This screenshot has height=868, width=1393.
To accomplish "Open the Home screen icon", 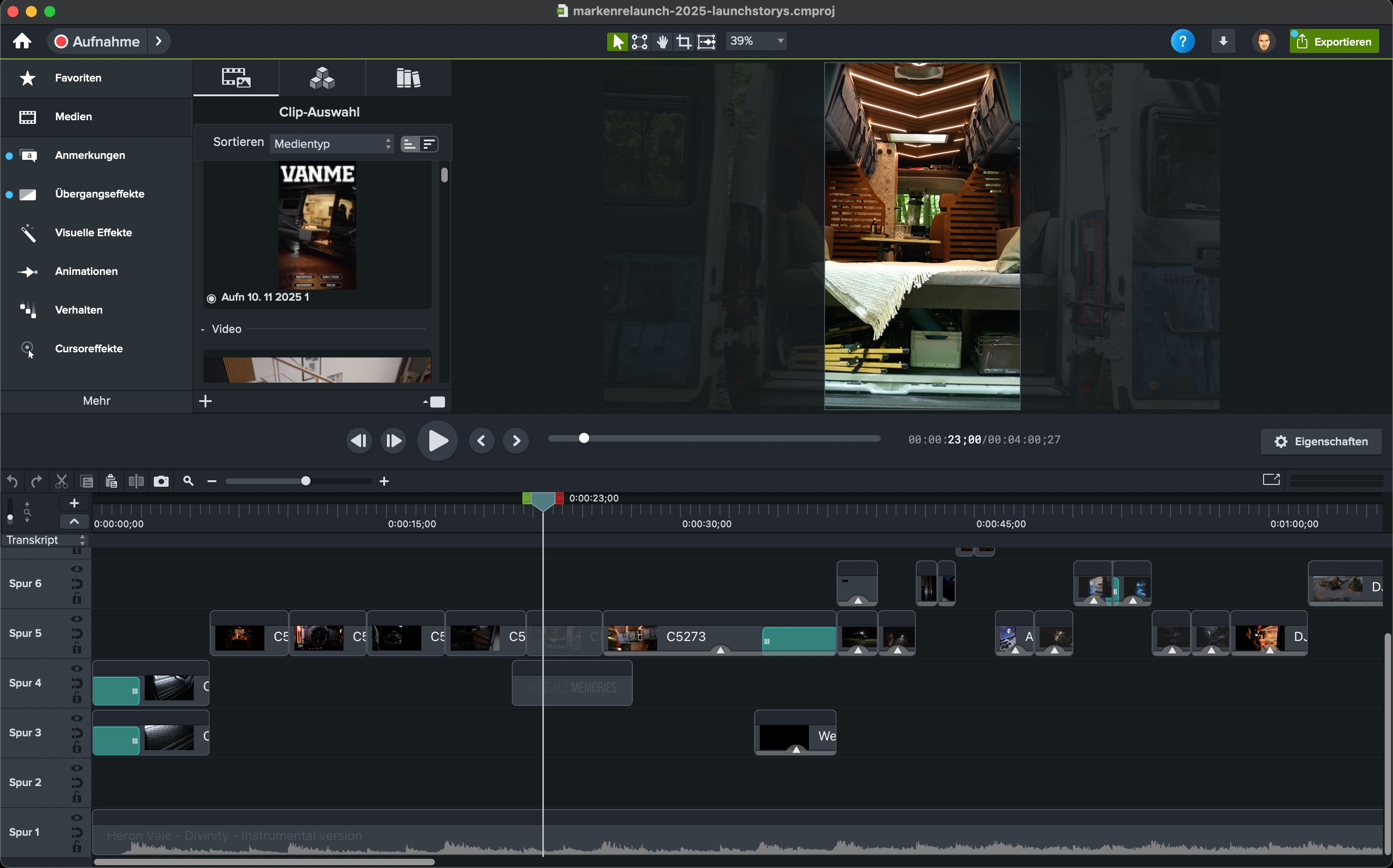I will coord(23,41).
